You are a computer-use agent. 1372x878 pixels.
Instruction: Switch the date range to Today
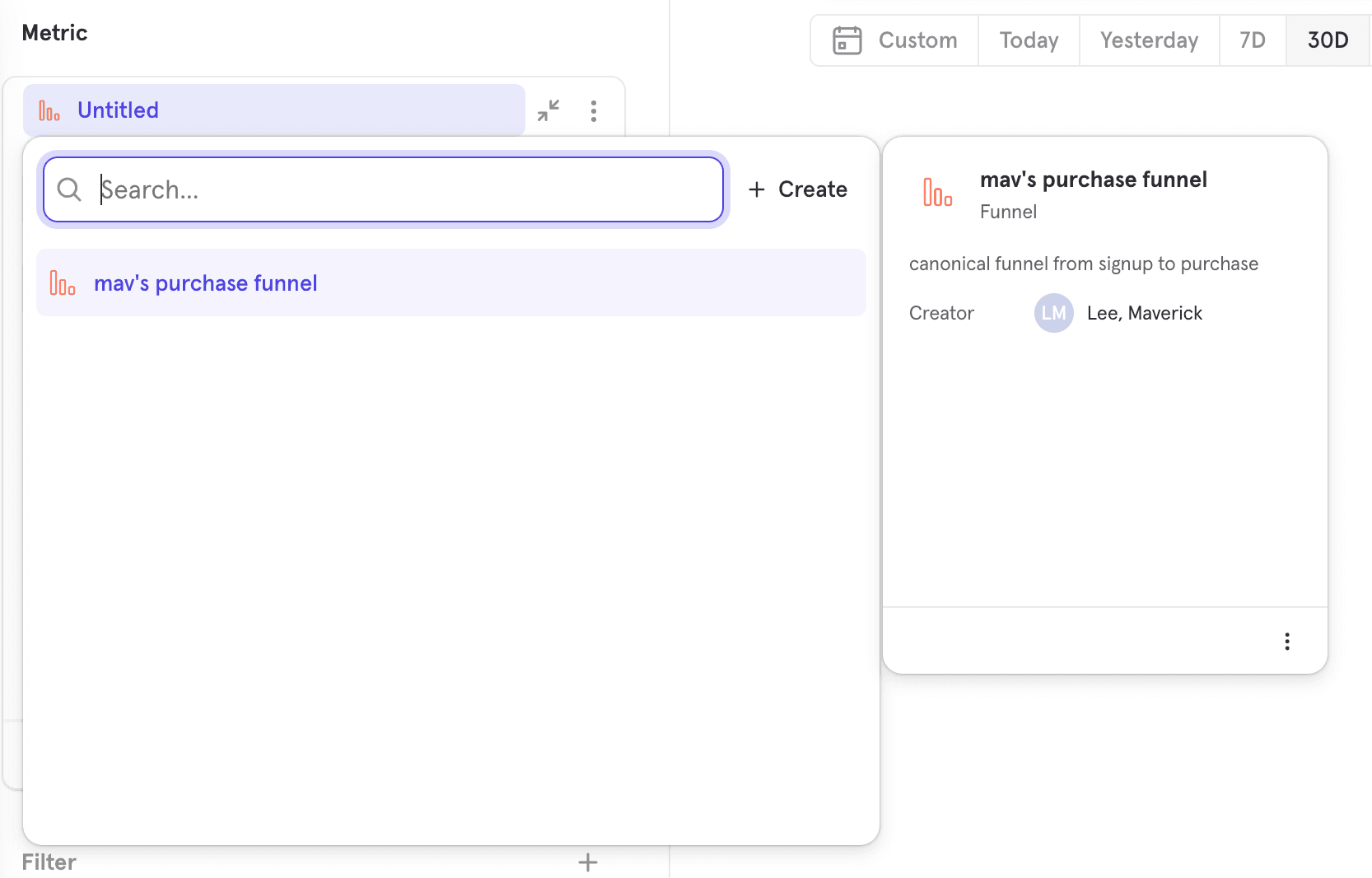tap(1029, 40)
